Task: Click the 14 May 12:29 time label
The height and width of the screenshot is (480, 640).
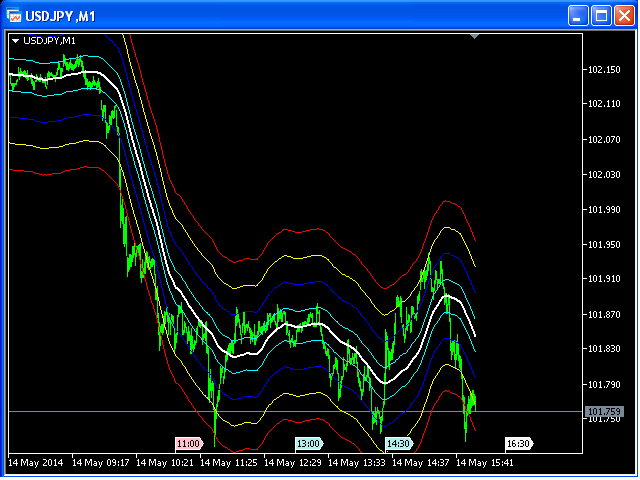Action: point(293,463)
